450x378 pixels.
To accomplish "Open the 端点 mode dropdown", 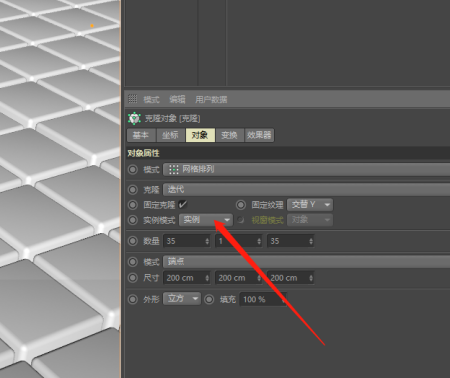I will (306, 262).
